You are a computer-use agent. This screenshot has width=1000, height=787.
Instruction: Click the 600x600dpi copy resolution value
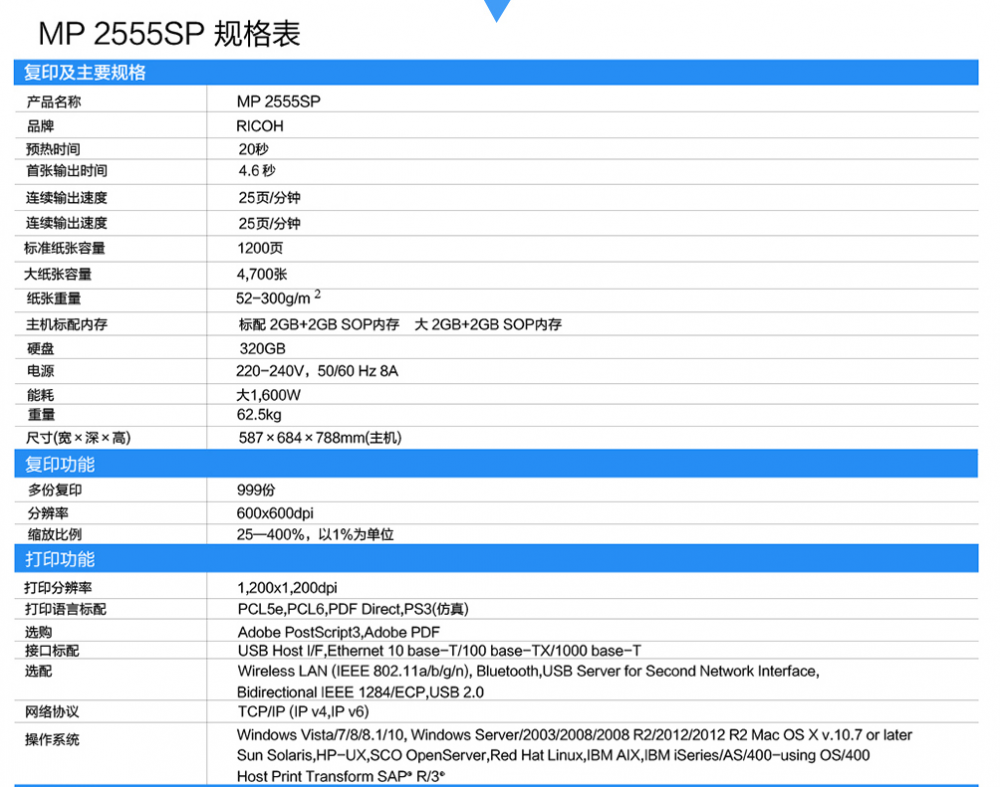(x=275, y=513)
